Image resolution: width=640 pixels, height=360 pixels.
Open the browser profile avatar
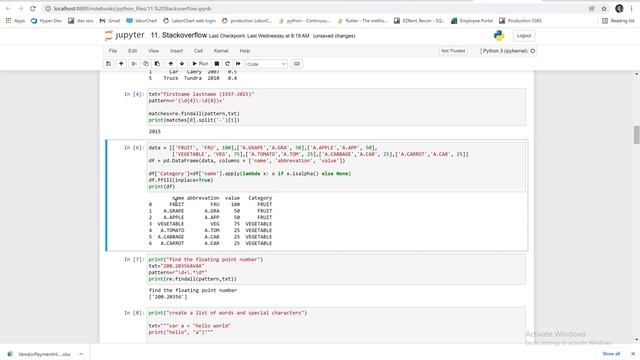(619, 9)
